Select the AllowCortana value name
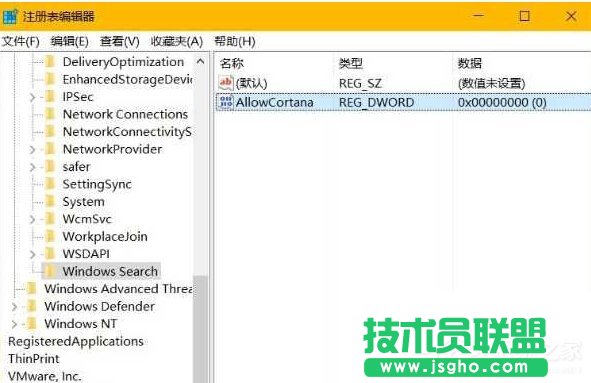The image size is (591, 383). (x=274, y=102)
